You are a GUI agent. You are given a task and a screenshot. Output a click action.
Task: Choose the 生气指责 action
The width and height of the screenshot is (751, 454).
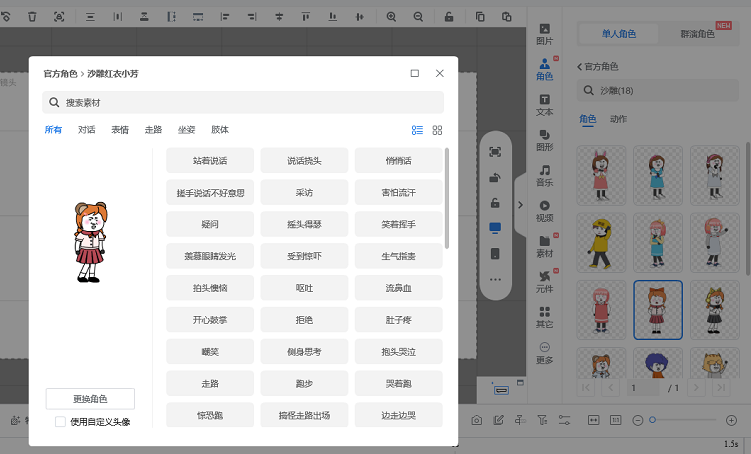point(398,256)
